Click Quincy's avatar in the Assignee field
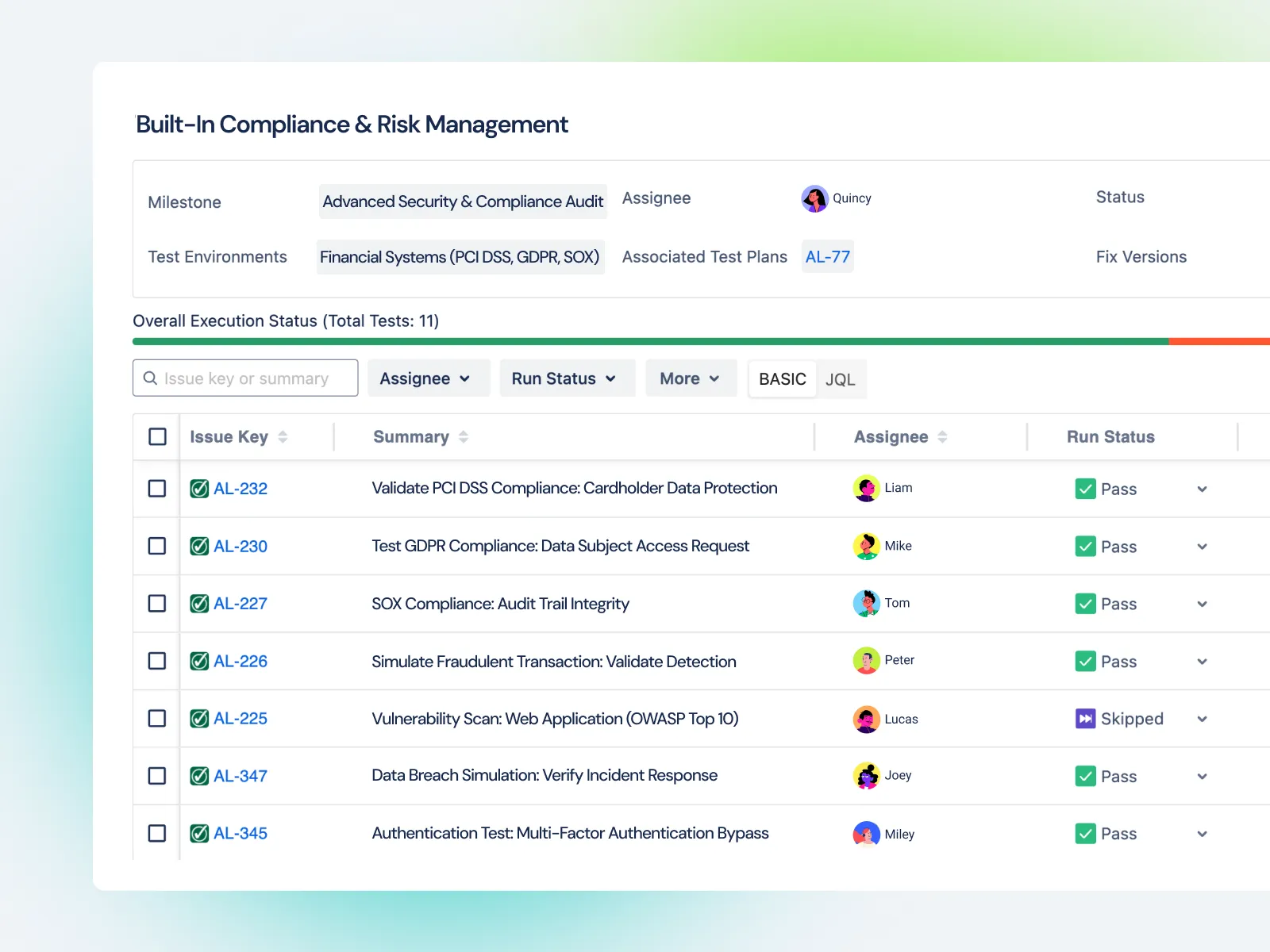The width and height of the screenshot is (1270, 952). click(x=814, y=198)
